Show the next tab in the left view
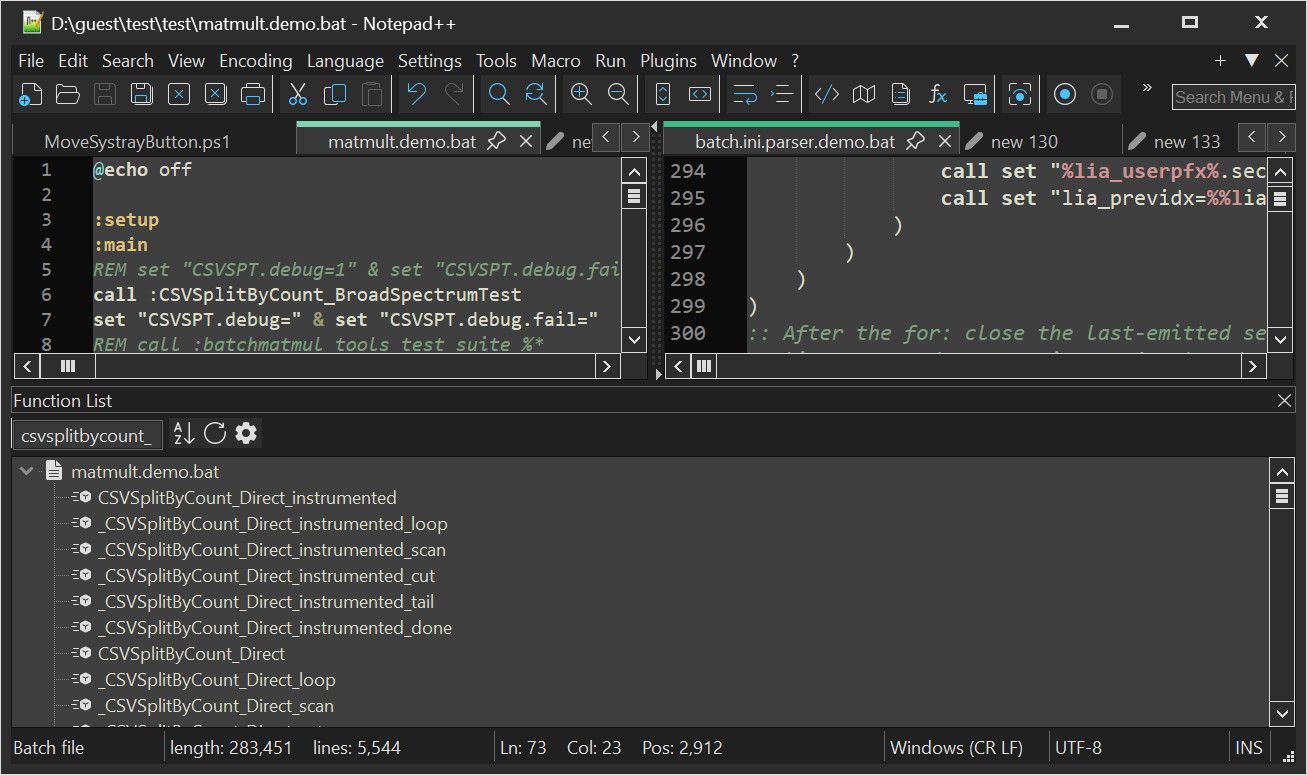The height and width of the screenshot is (775, 1307). (634, 136)
